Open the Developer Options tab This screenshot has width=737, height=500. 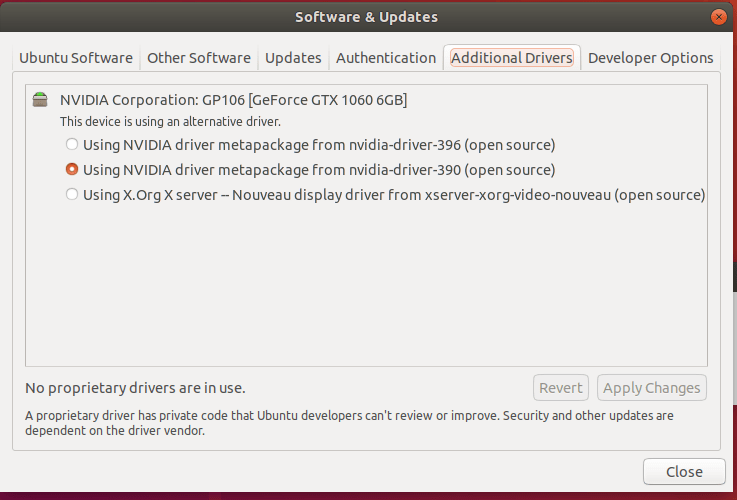pos(650,58)
